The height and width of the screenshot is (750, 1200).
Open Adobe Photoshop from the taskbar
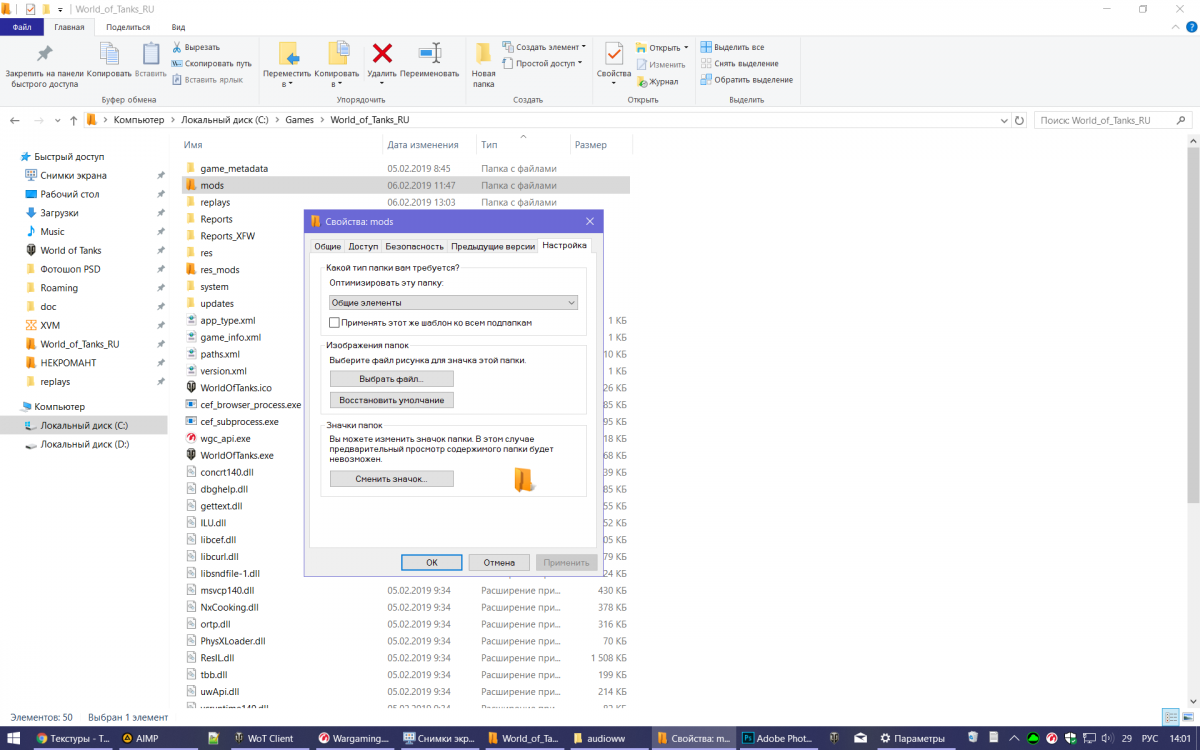pos(777,738)
